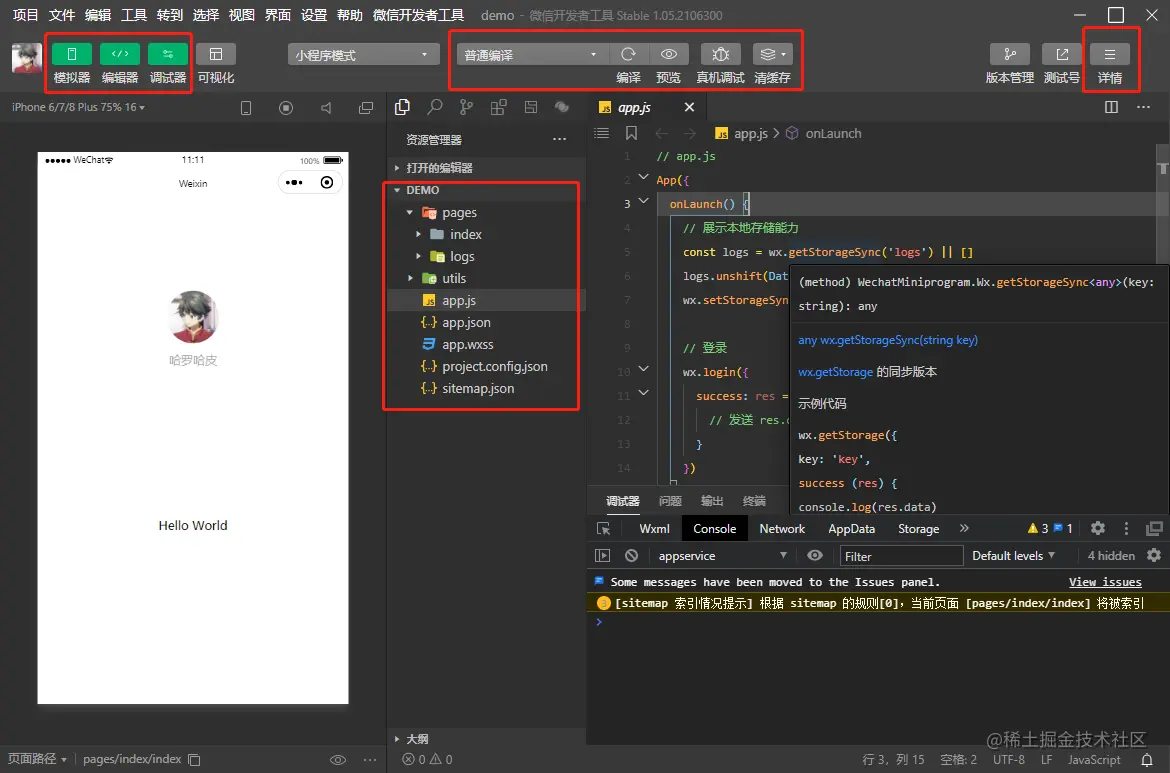The image size is (1170, 773).
Task: Open the search magnifier icon in sidebar
Action: click(434, 107)
